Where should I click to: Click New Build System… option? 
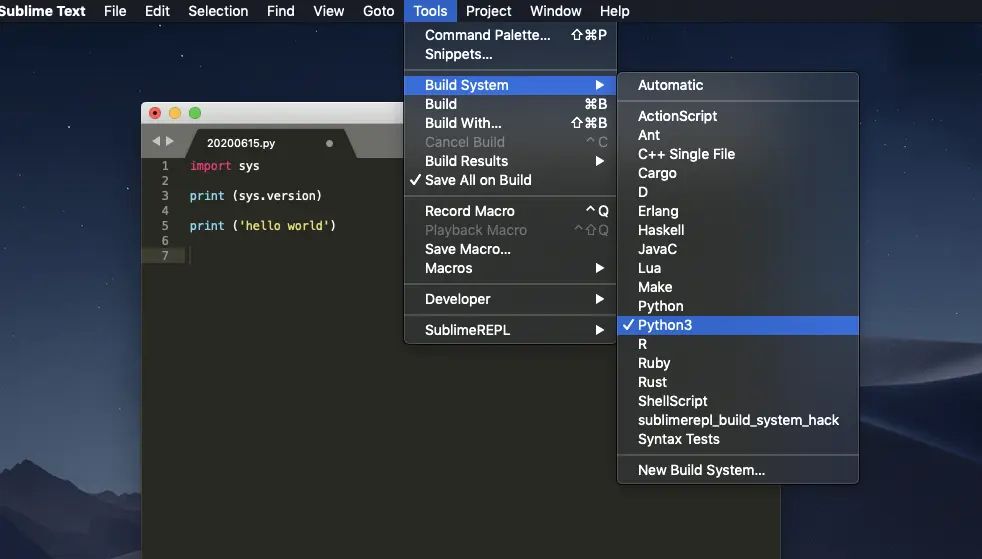point(738,470)
